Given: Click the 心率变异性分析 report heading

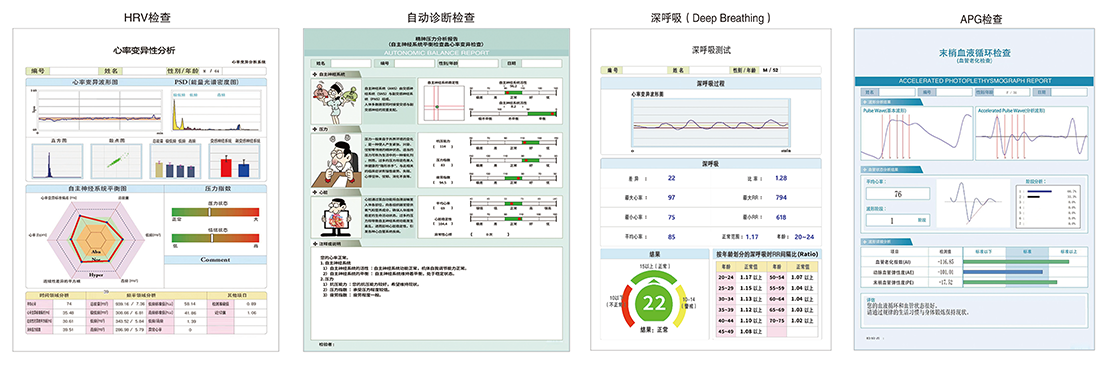Looking at the screenshot, I should click(145, 50).
